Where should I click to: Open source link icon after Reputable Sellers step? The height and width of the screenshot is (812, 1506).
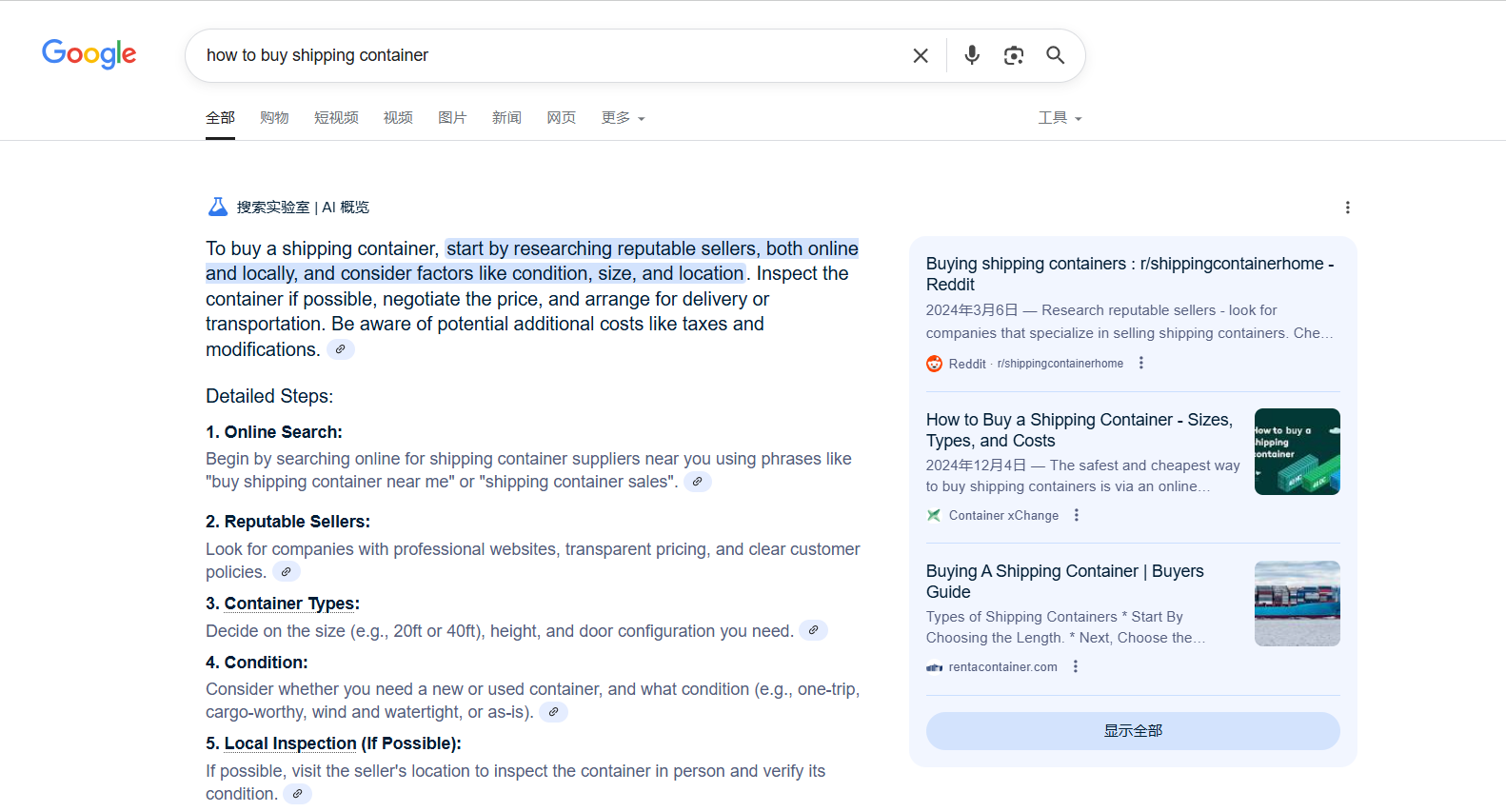point(287,572)
